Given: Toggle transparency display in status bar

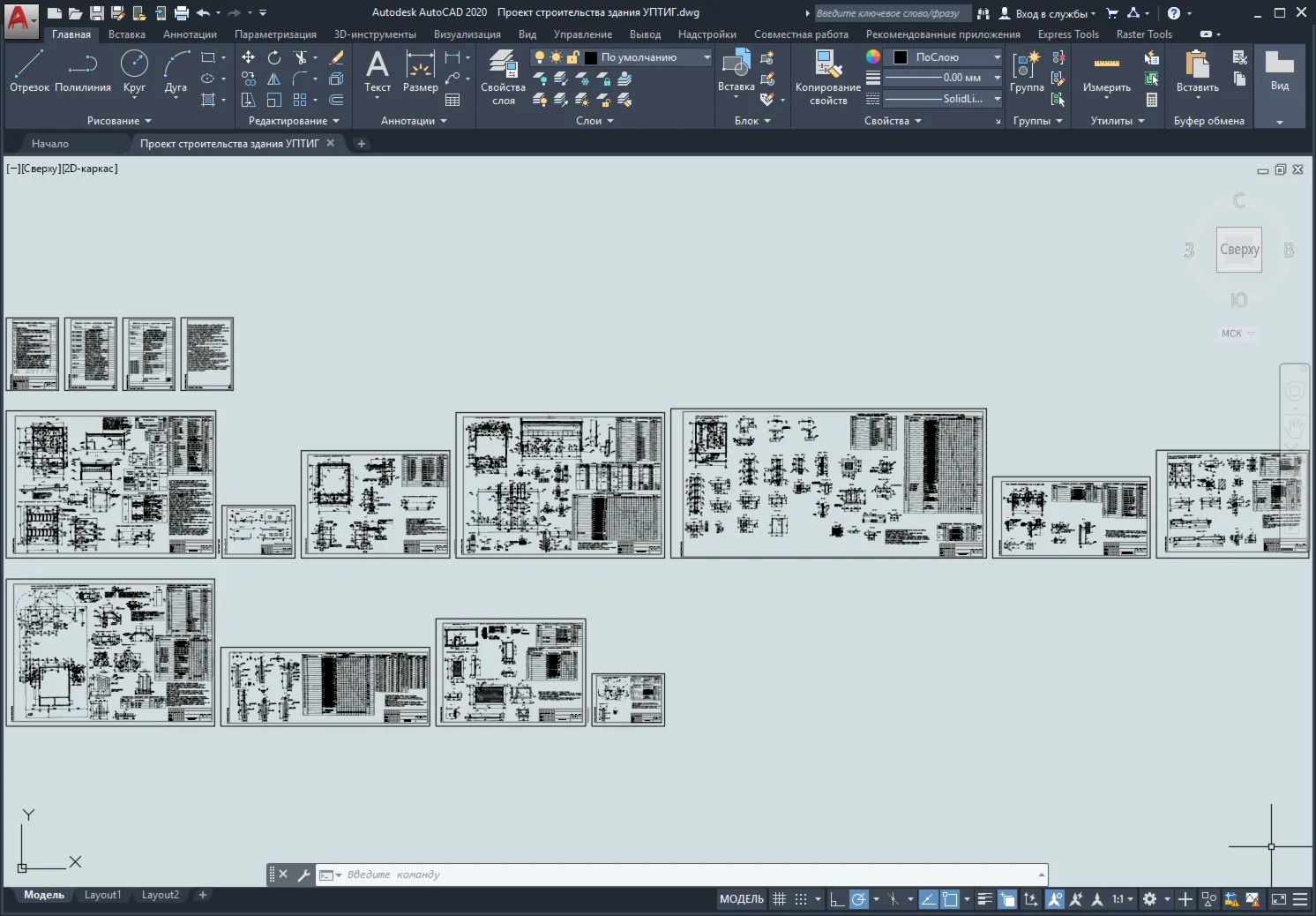Looking at the screenshot, I should 1007,899.
